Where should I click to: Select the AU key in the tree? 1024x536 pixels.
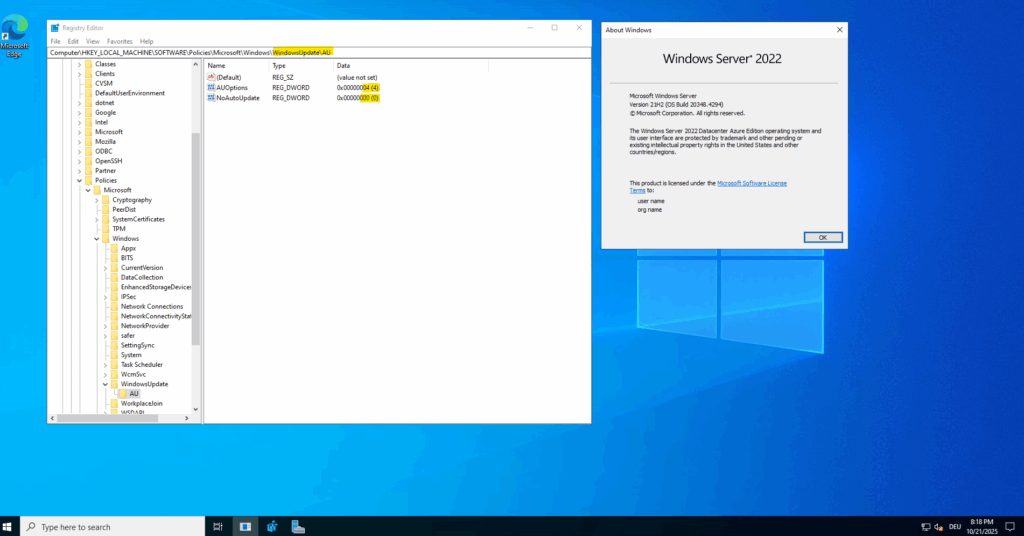134,394
